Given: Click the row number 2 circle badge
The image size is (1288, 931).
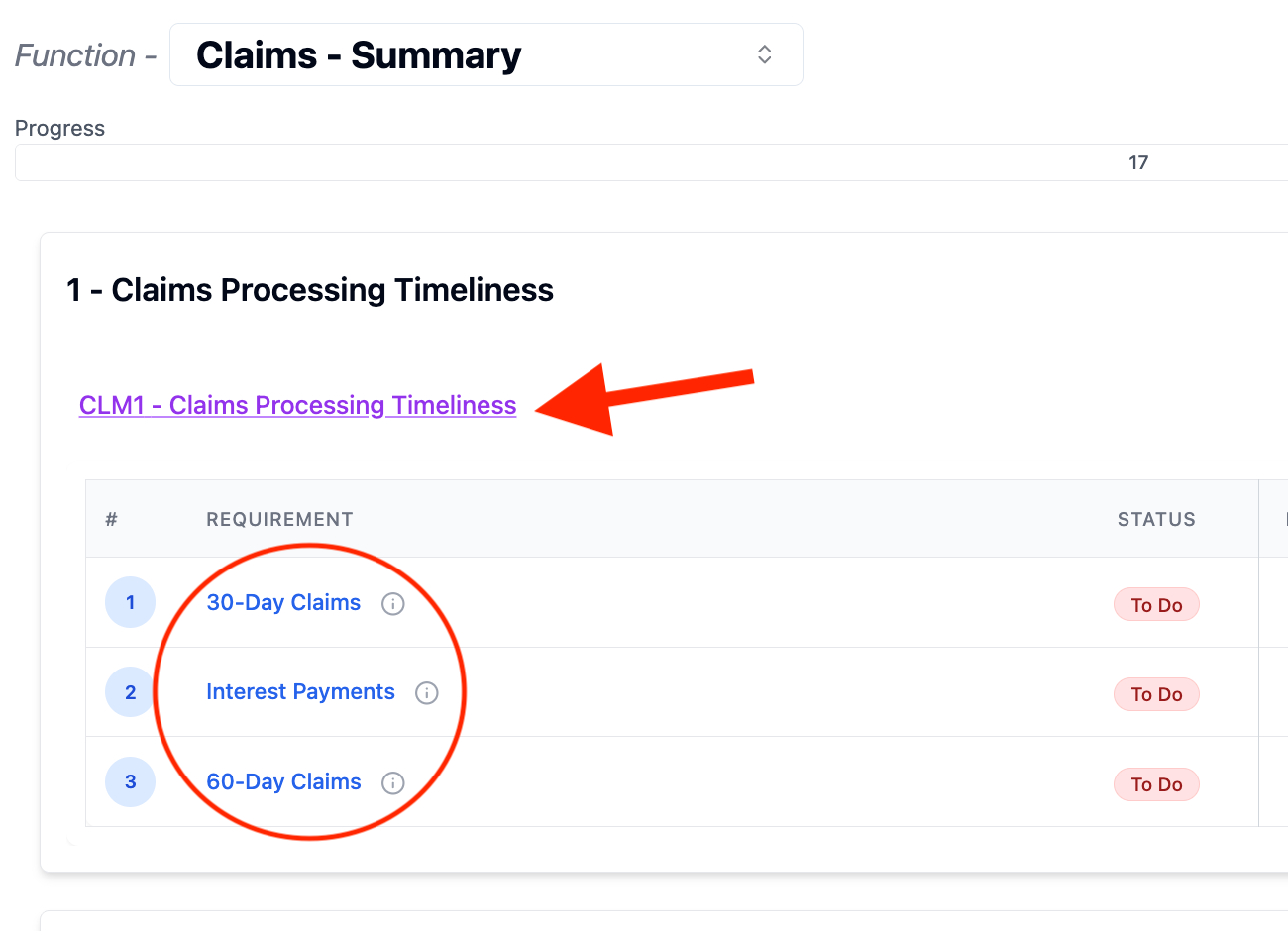Looking at the screenshot, I should coord(130,692).
